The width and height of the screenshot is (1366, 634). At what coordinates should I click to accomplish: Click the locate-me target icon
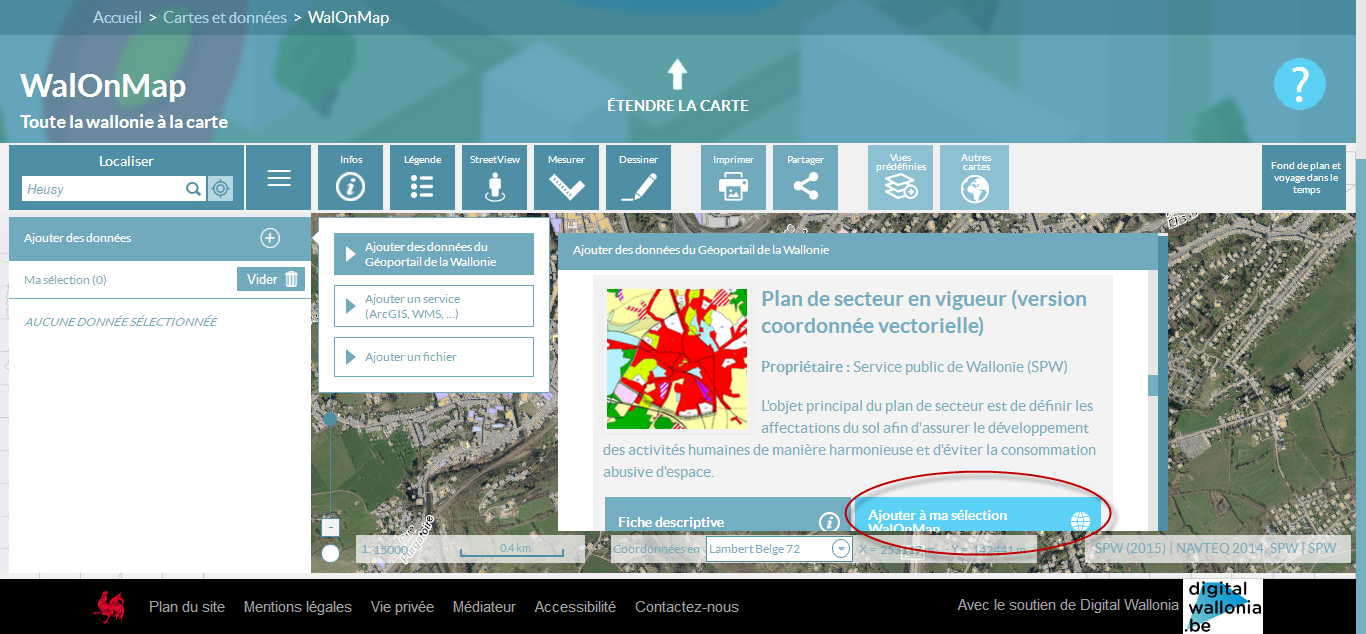tap(220, 189)
